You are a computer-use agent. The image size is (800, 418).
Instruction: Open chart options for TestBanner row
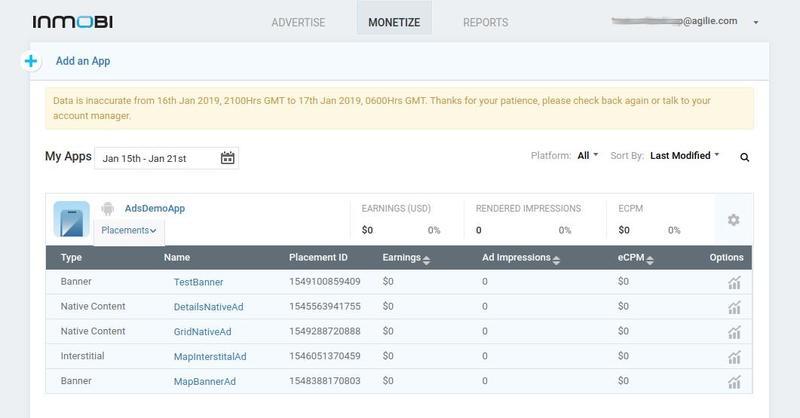tap(734, 283)
